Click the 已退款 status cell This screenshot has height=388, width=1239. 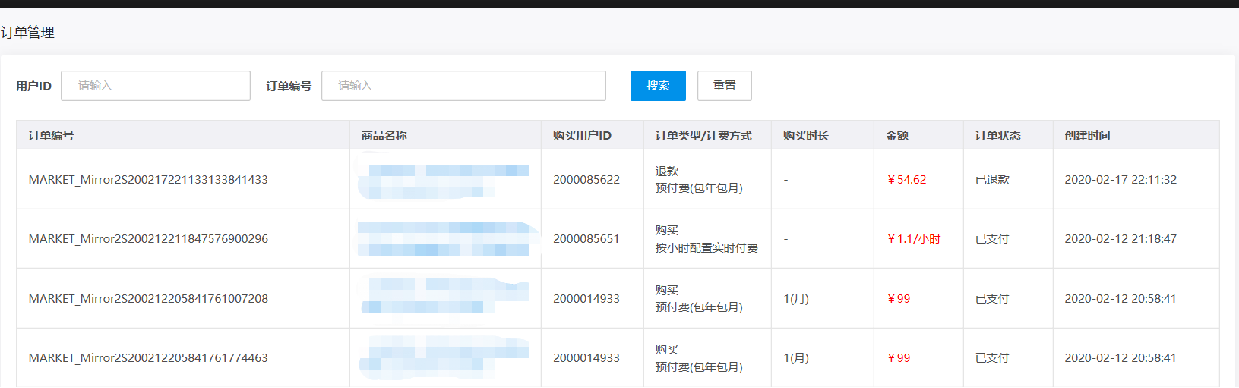tap(992, 180)
